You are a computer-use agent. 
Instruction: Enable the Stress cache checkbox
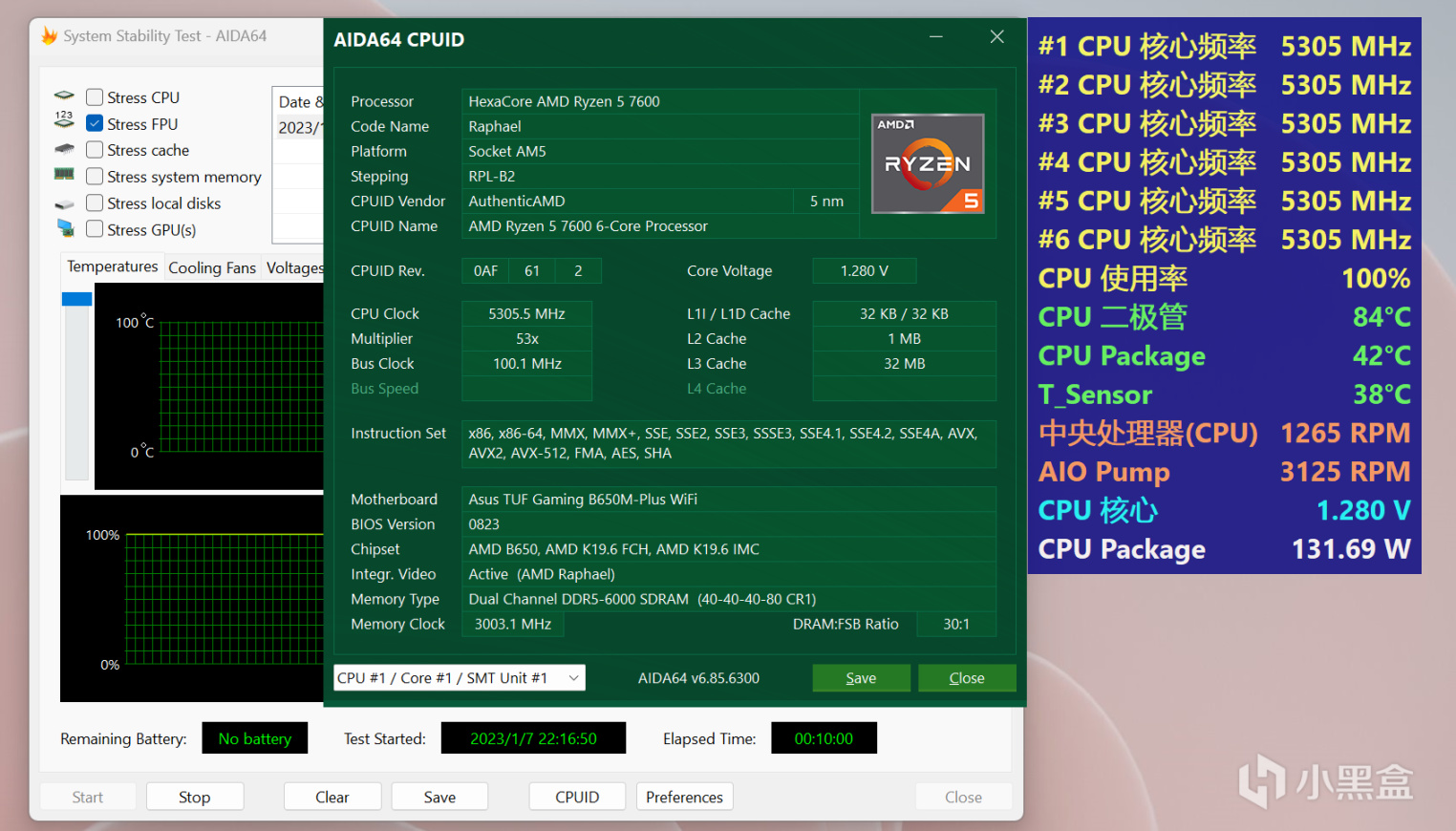pyautogui.click(x=95, y=150)
